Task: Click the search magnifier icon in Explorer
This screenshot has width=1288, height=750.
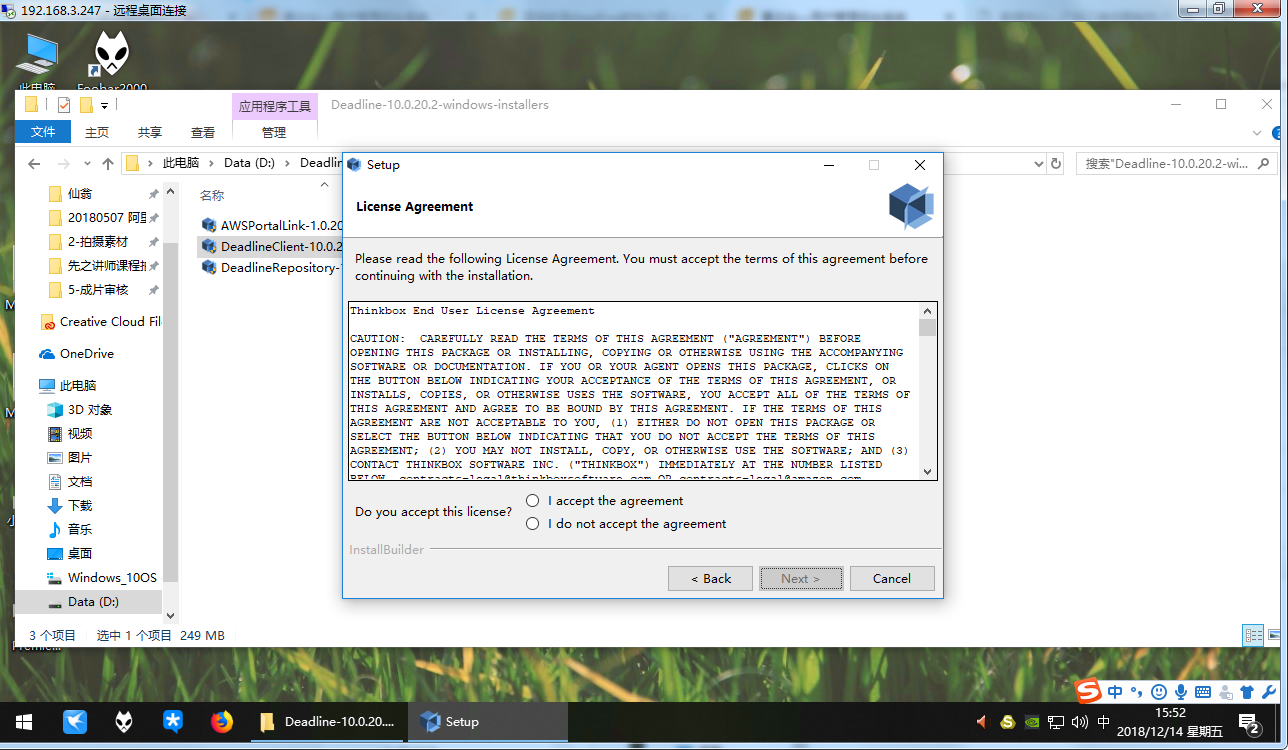Action: point(1265,163)
